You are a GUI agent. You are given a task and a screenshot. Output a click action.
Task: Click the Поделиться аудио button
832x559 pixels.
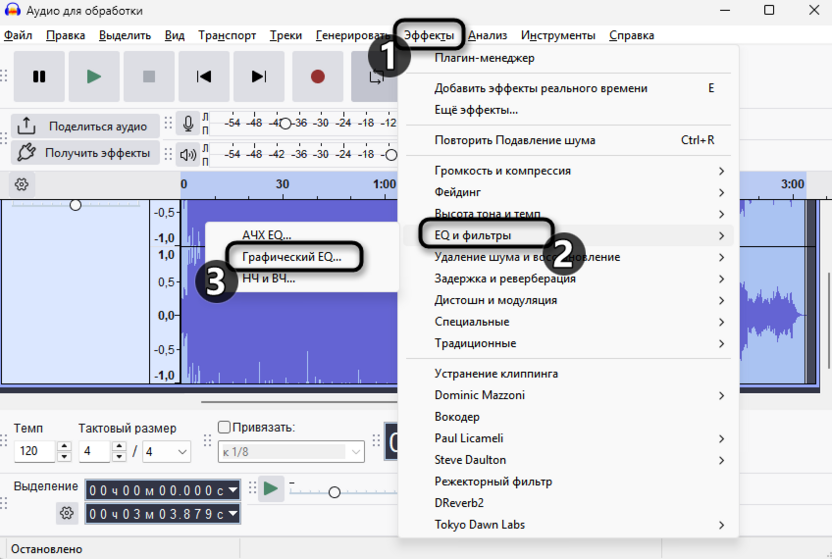(x=85, y=126)
